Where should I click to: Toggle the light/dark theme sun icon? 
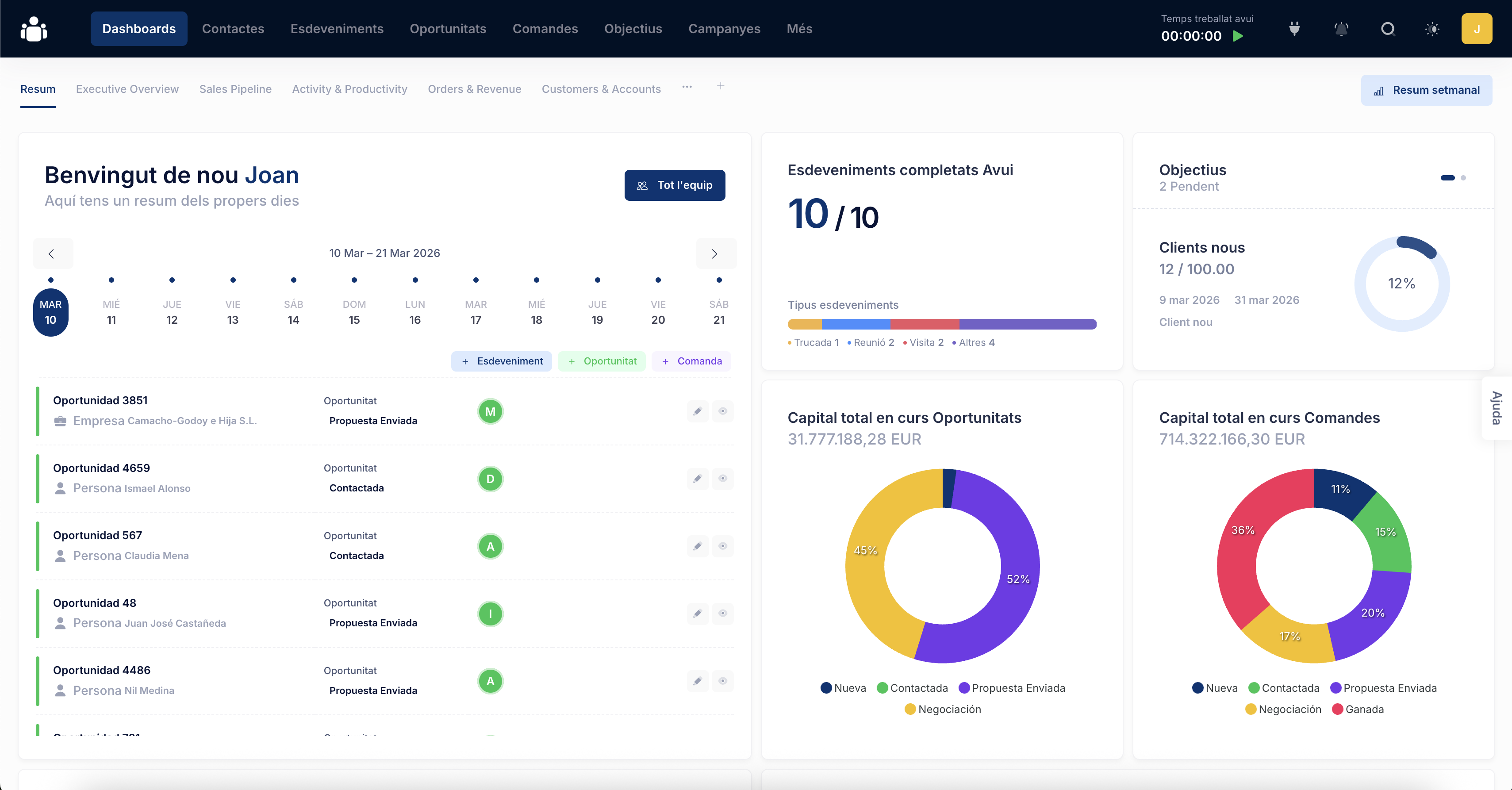tap(1432, 29)
